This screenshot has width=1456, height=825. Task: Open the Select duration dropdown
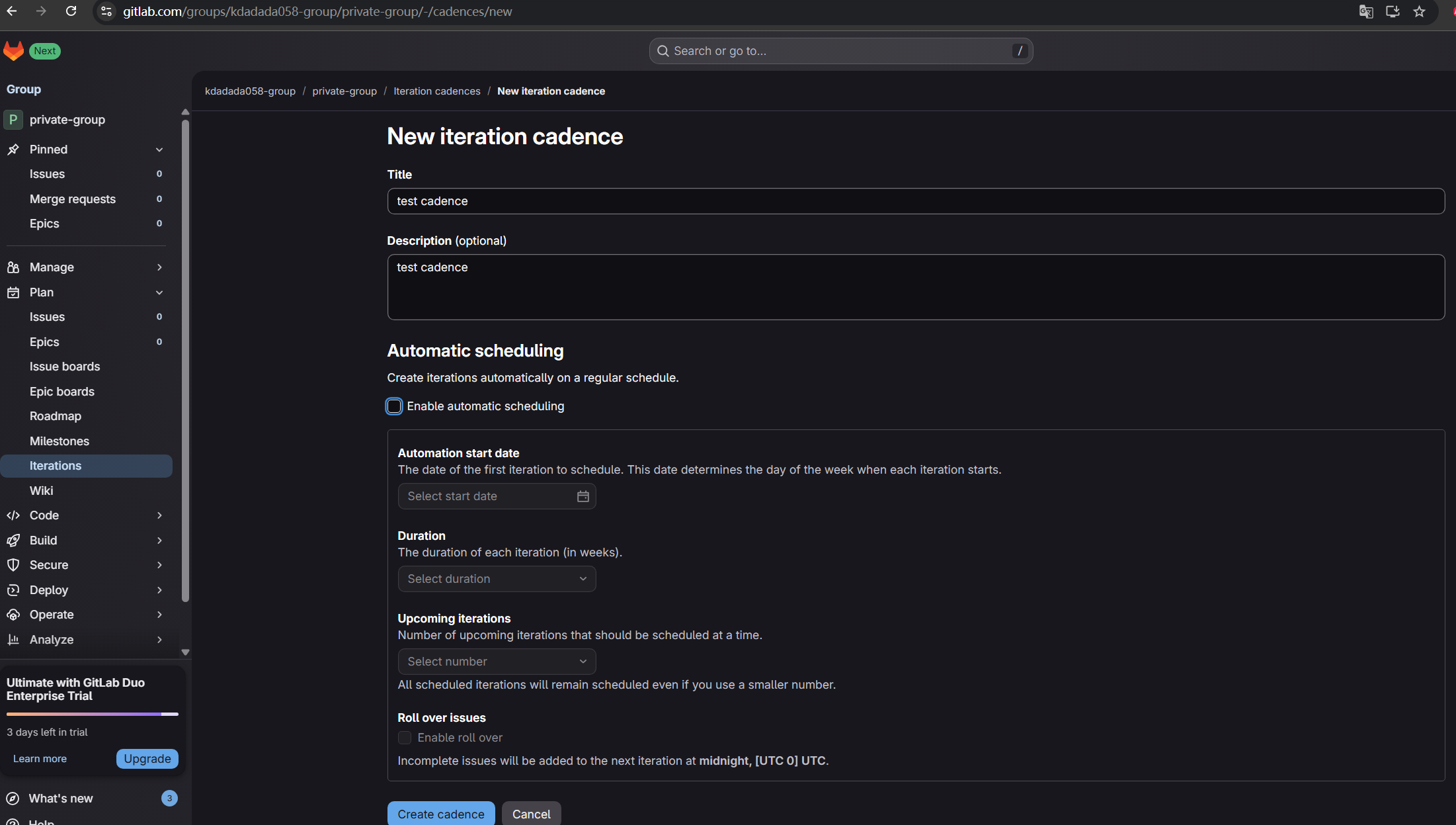coord(497,579)
